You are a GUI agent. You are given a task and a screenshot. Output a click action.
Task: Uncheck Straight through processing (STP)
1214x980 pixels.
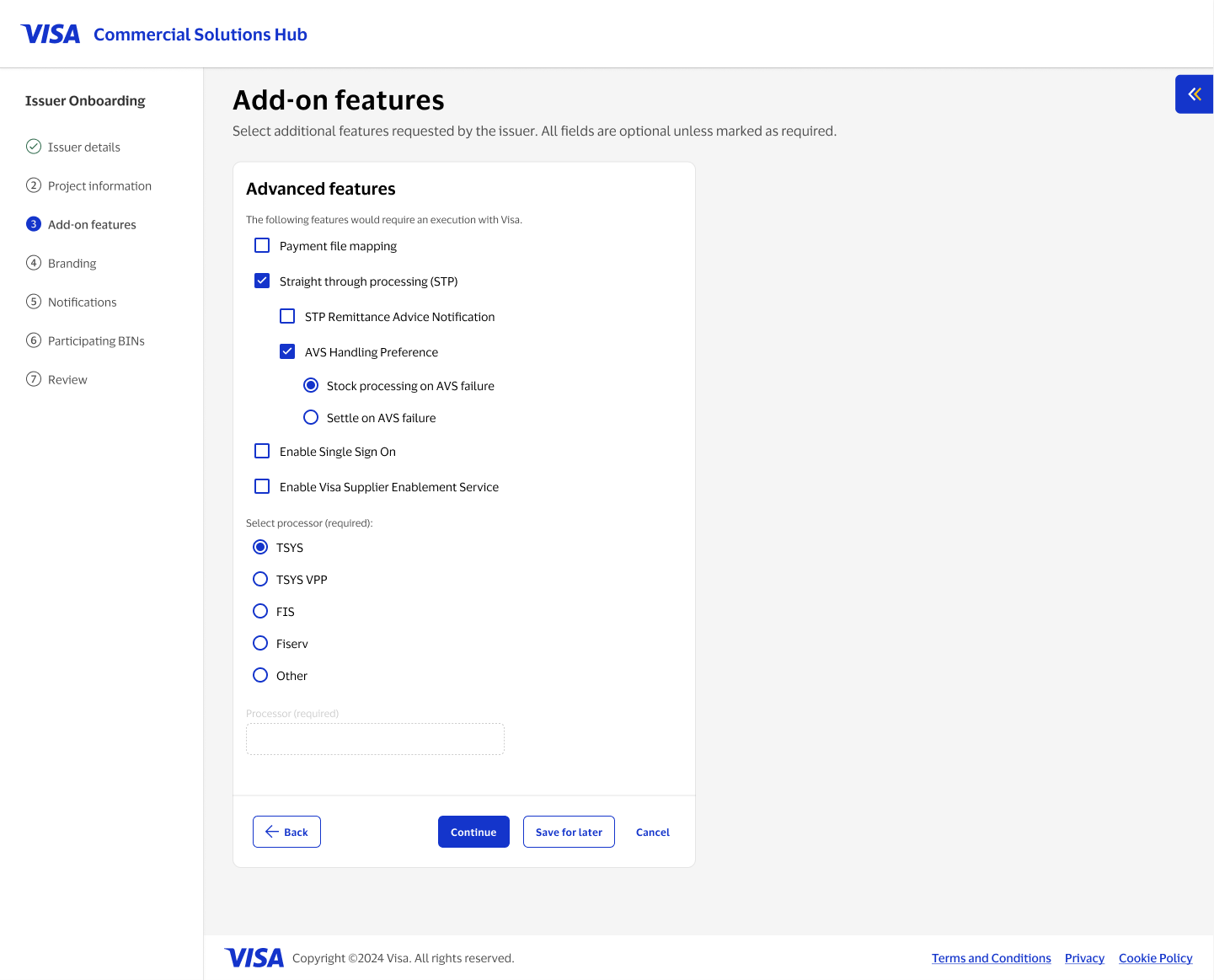(262, 281)
